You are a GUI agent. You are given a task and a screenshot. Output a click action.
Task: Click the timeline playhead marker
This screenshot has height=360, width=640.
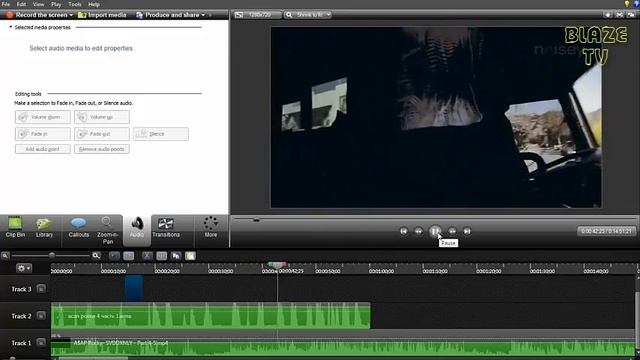[x=277, y=265]
